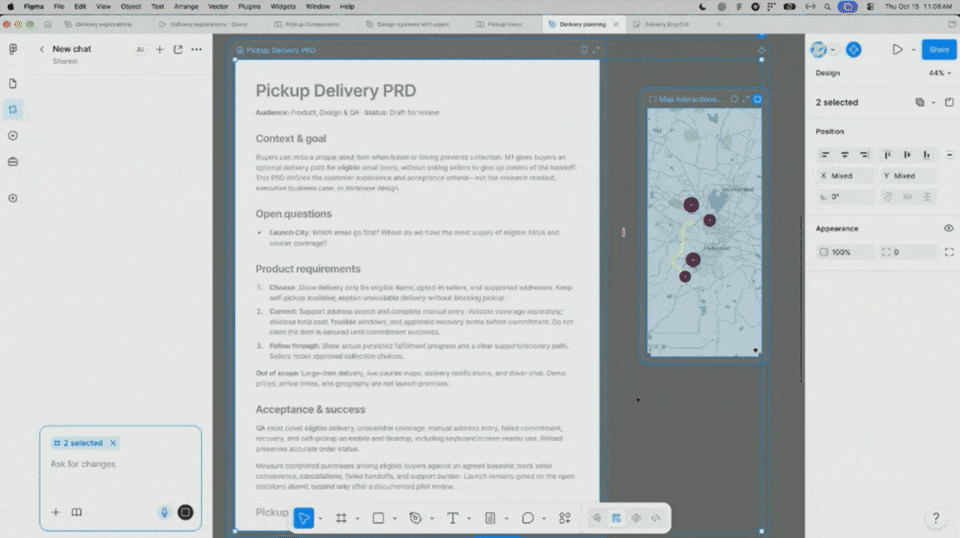Focus the Ask for changes input
Image resolution: width=960 pixels, height=538 pixels.
pyautogui.click(x=121, y=464)
